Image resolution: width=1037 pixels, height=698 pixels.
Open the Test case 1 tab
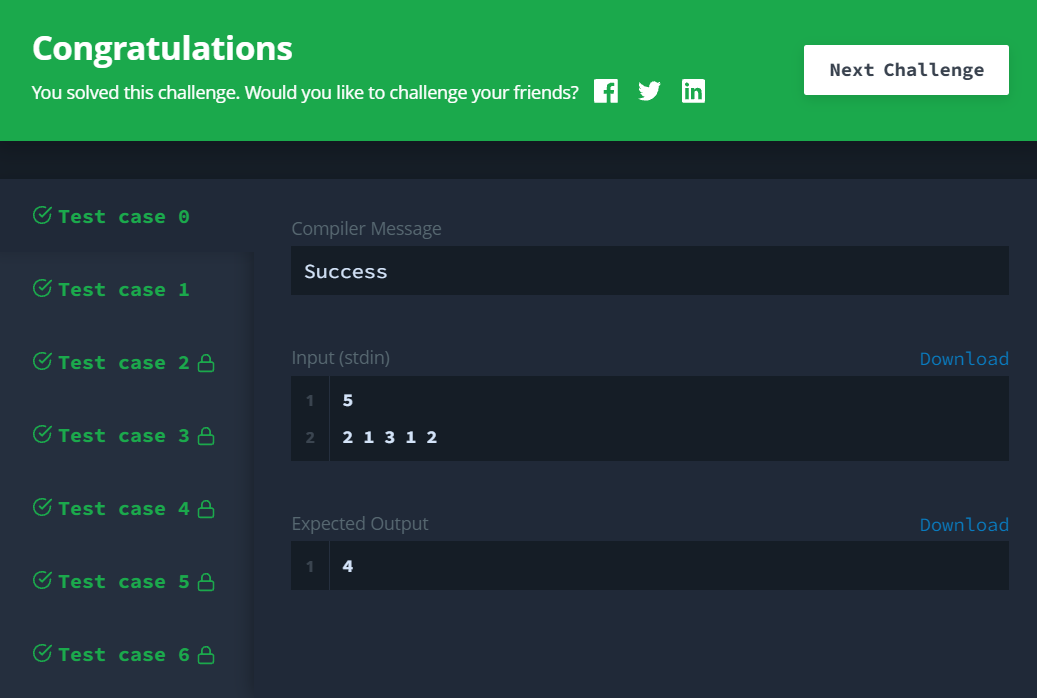click(x=126, y=289)
